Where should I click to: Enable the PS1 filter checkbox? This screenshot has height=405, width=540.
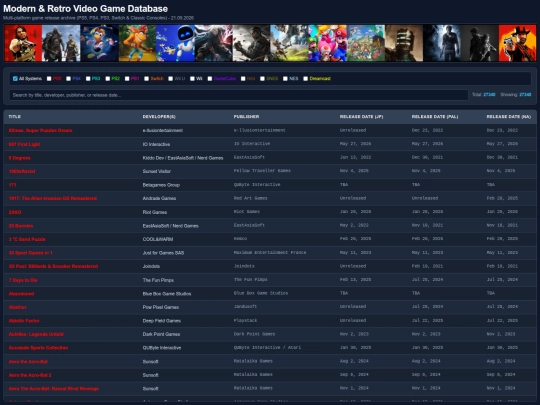tap(127, 79)
